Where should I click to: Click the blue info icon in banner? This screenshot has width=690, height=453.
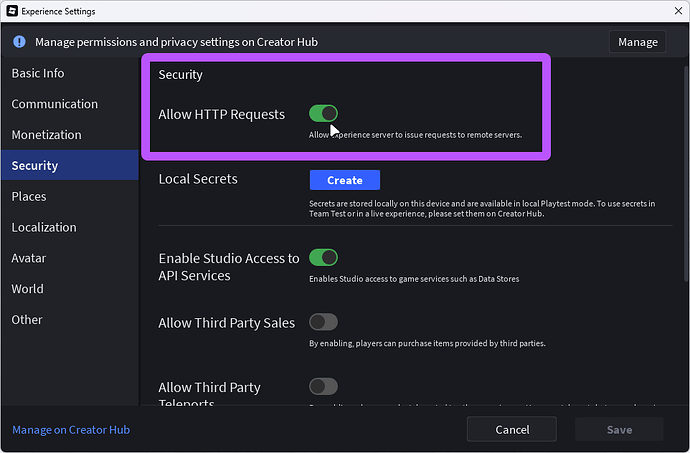(18, 42)
